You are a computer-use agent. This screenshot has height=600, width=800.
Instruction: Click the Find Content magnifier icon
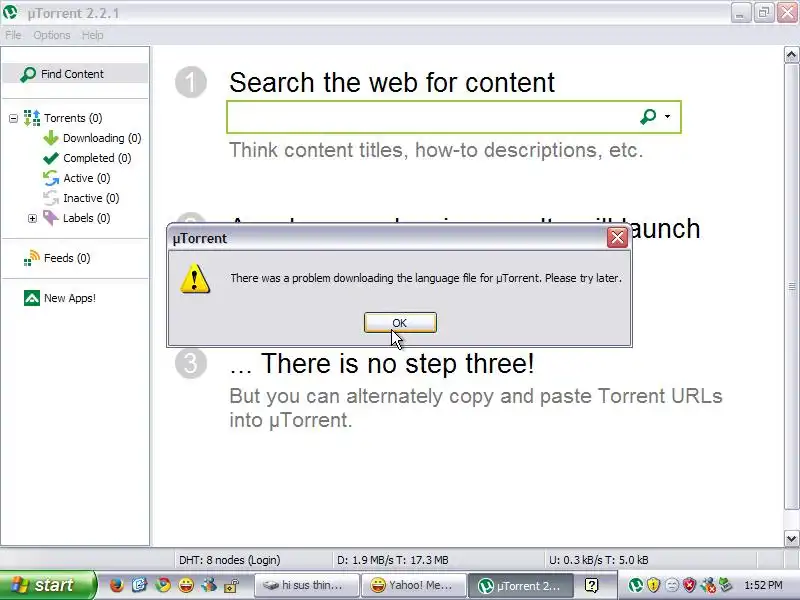[x=28, y=74]
